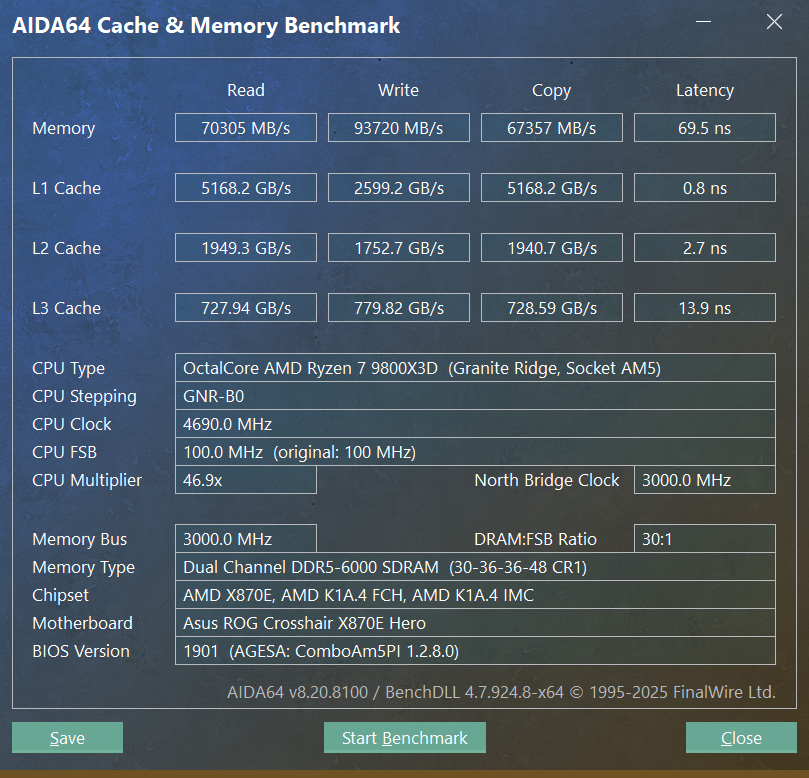This screenshot has height=778, width=809.
Task: Select L2 Cache Latency 2.7 ns
Action: (x=704, y=248)
